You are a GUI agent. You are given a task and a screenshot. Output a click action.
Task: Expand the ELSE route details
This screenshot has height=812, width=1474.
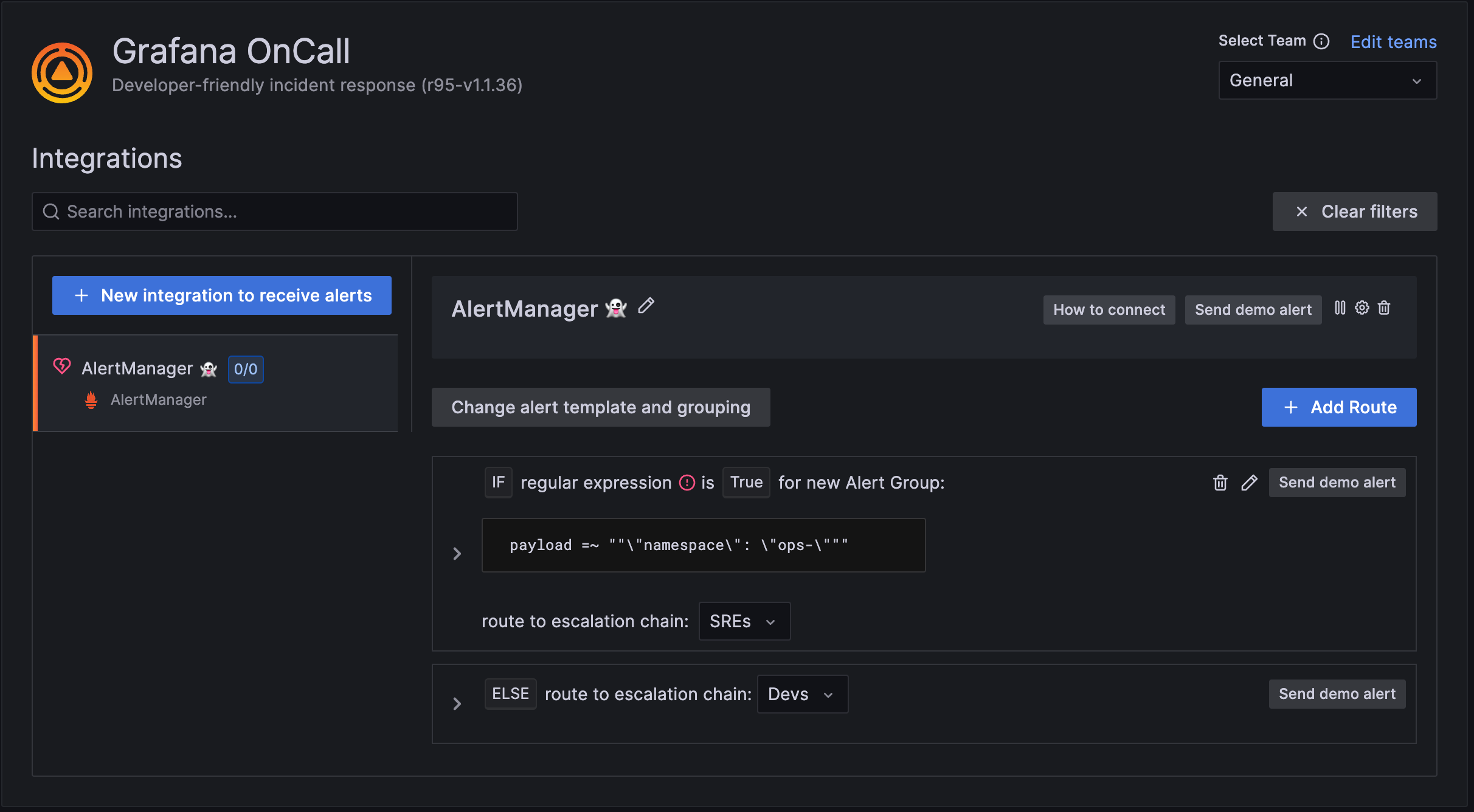pos(457,703)
